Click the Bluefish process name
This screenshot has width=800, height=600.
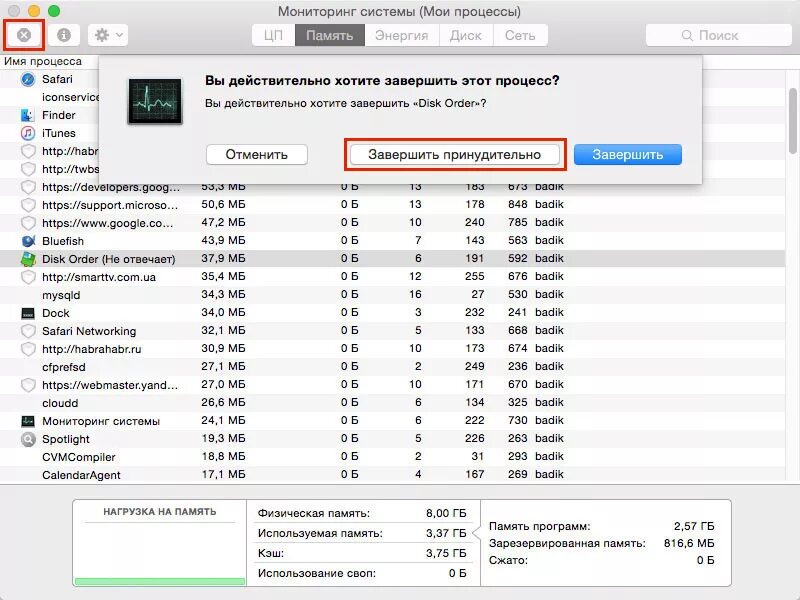(63, 241)
